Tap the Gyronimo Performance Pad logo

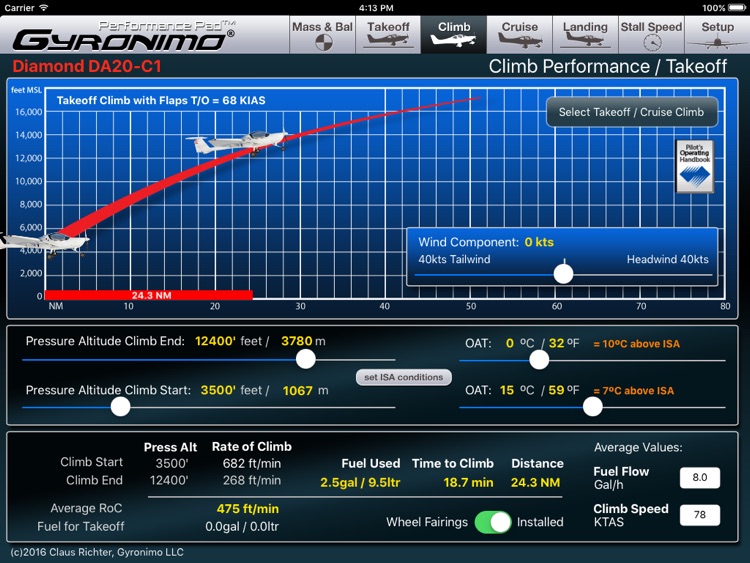click(123, 35)
